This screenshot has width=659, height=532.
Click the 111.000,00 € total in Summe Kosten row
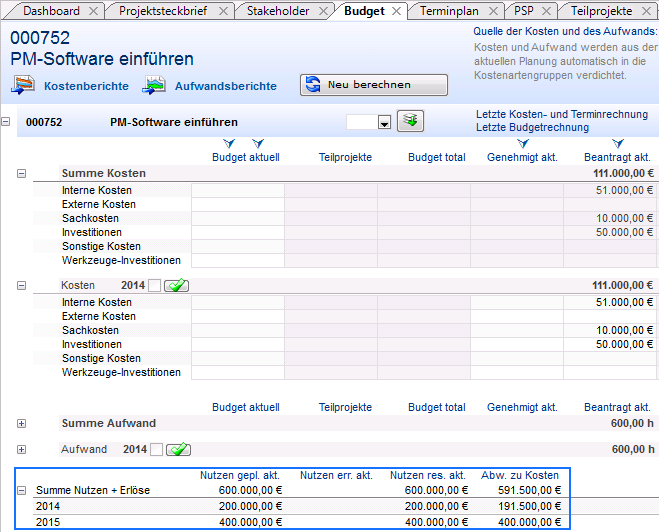623,173
